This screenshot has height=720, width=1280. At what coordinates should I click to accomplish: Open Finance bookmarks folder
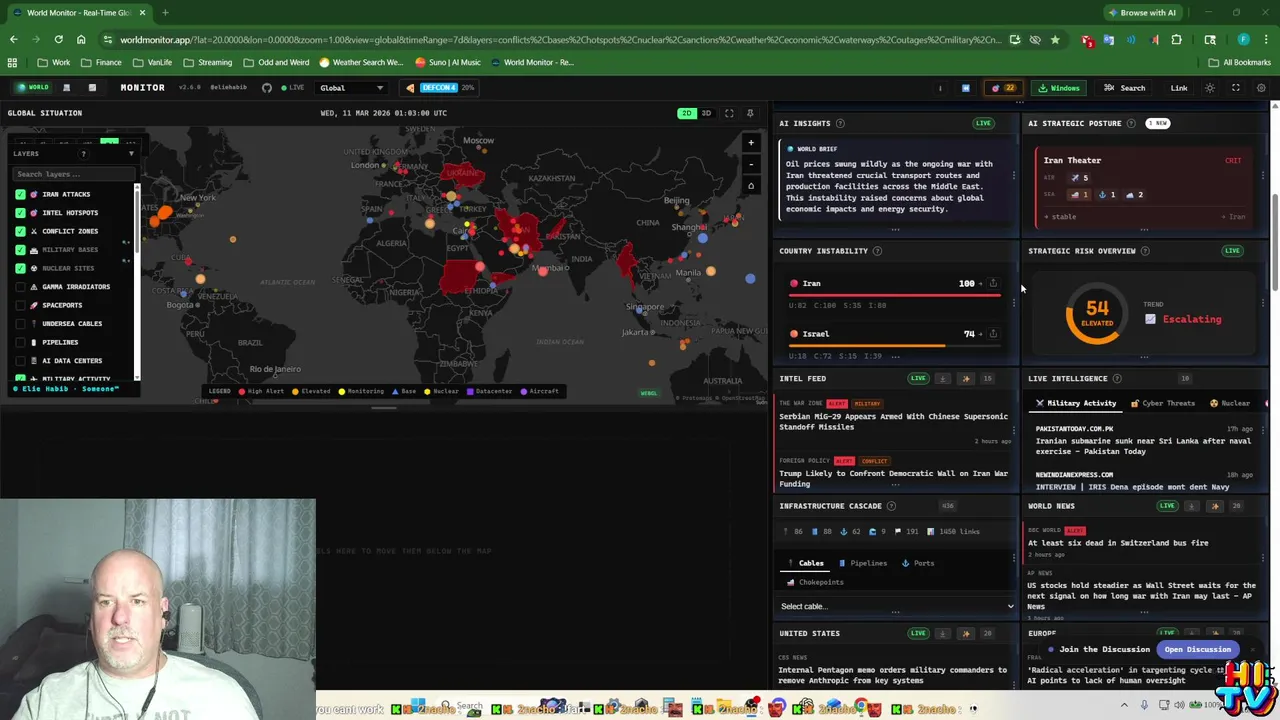pos(102,62)
